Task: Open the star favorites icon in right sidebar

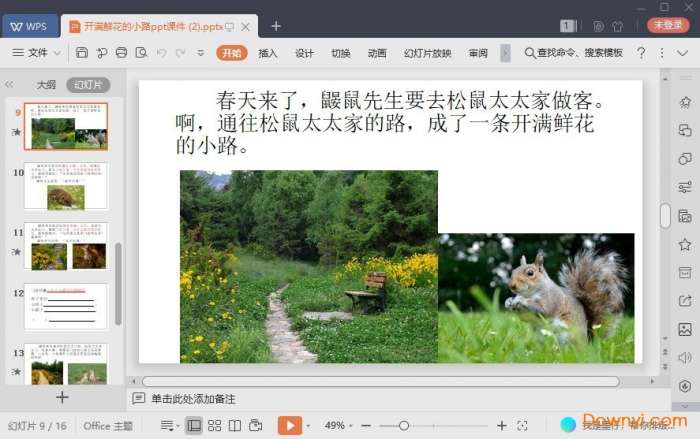Action: 685,245
